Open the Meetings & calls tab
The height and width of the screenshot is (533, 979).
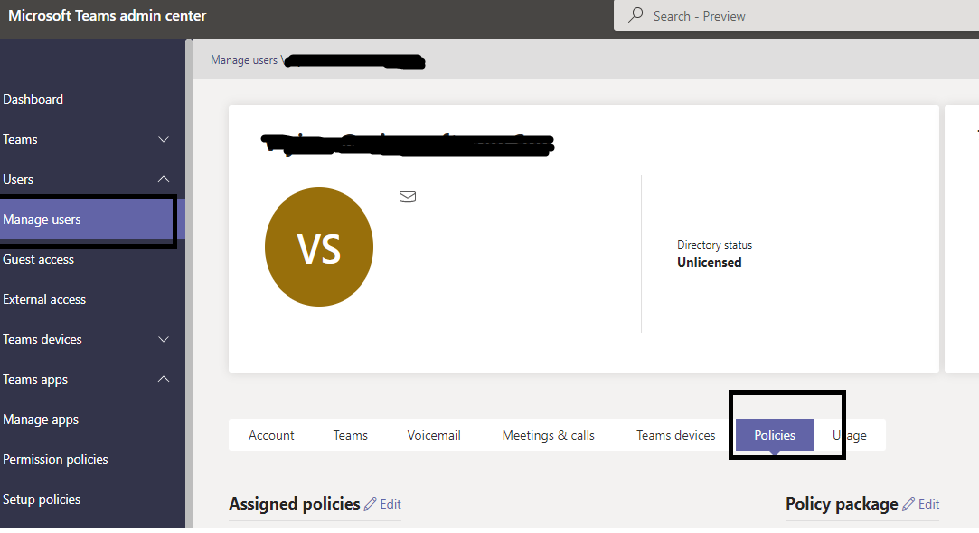(548, 436)
